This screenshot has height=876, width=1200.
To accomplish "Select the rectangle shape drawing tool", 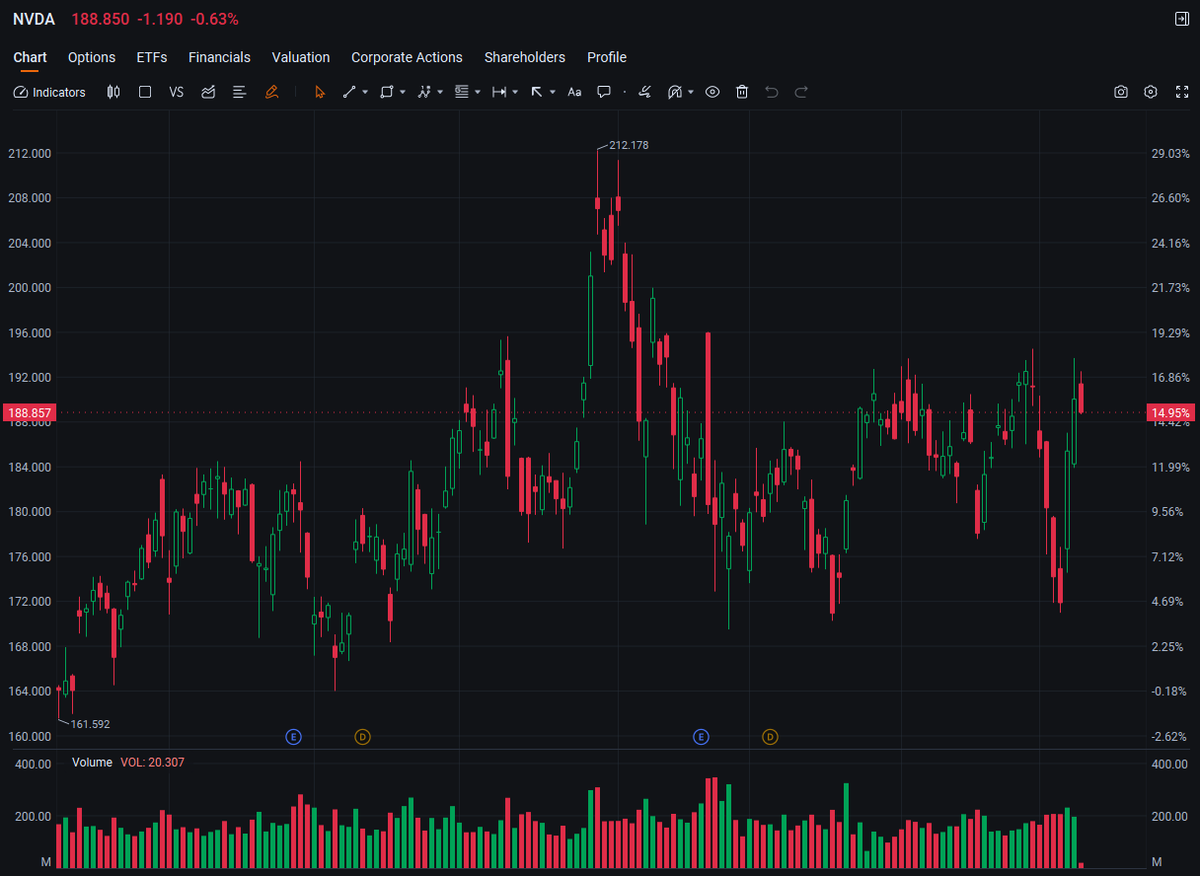I will (x=387, y=92).
